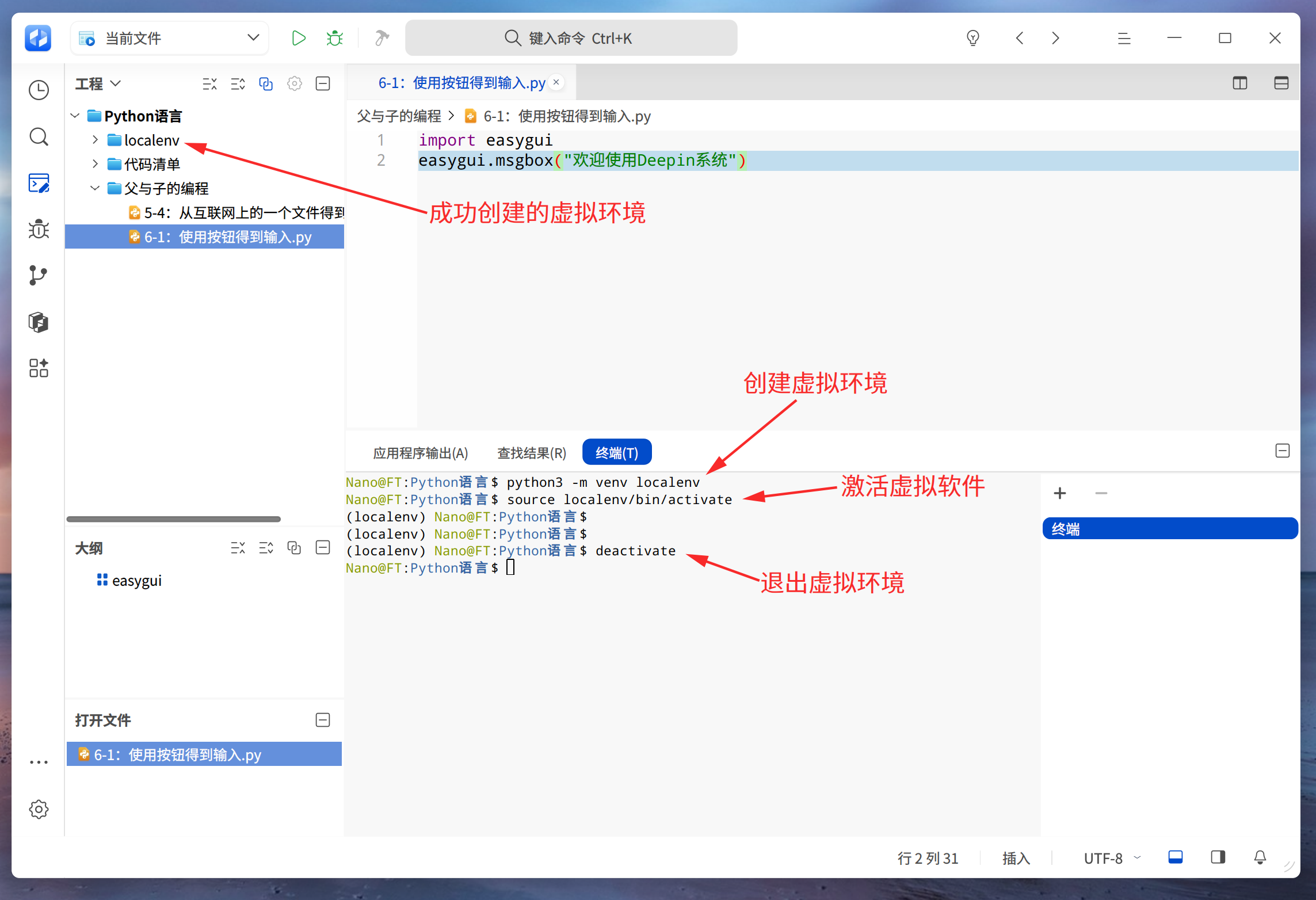Click the 键入命令 Ctrl+K command search box
The height and width of the screenshot is (900, 1316).
(x=571, y=38)
